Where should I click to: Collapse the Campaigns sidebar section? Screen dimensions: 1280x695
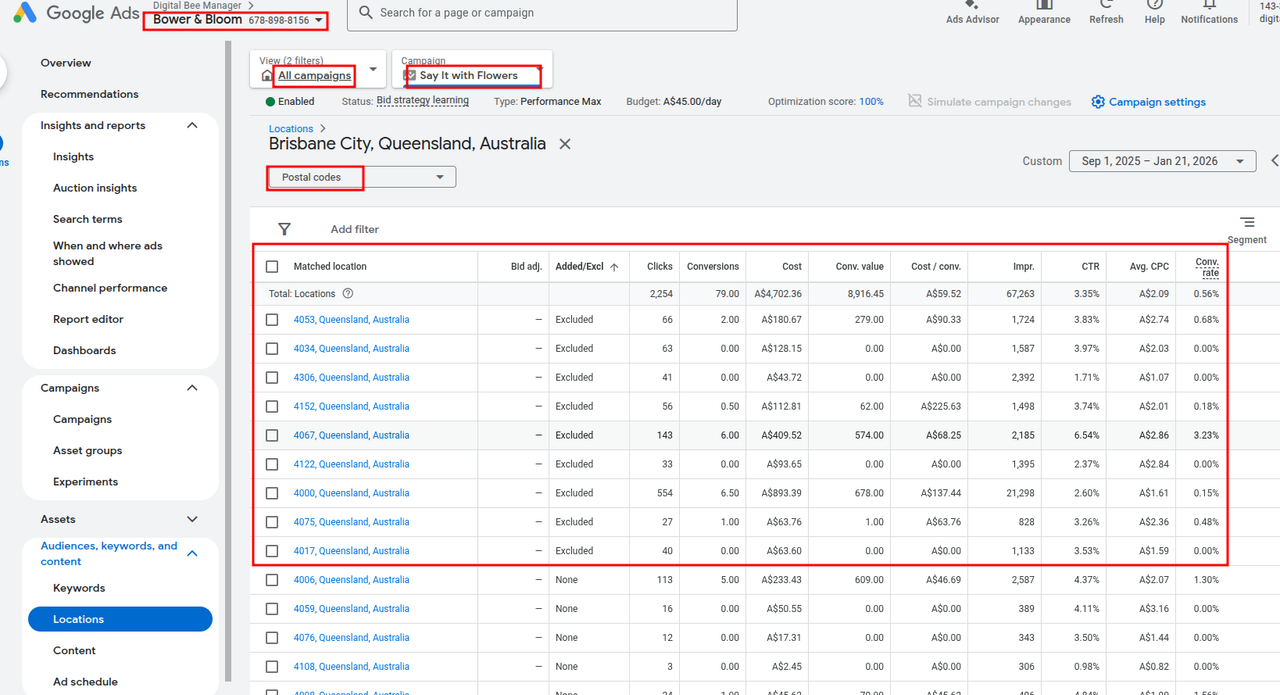[x=192, y=388]
